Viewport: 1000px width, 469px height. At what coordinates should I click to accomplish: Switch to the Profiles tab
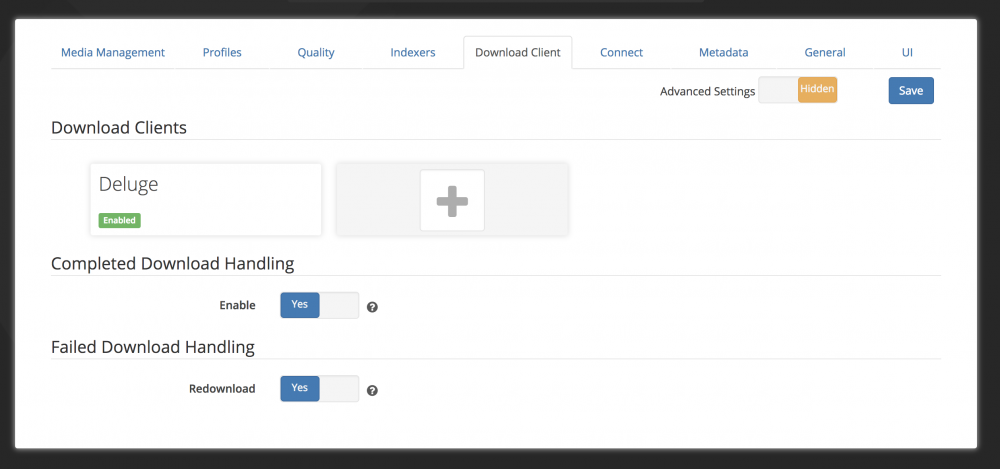point(222,52)
